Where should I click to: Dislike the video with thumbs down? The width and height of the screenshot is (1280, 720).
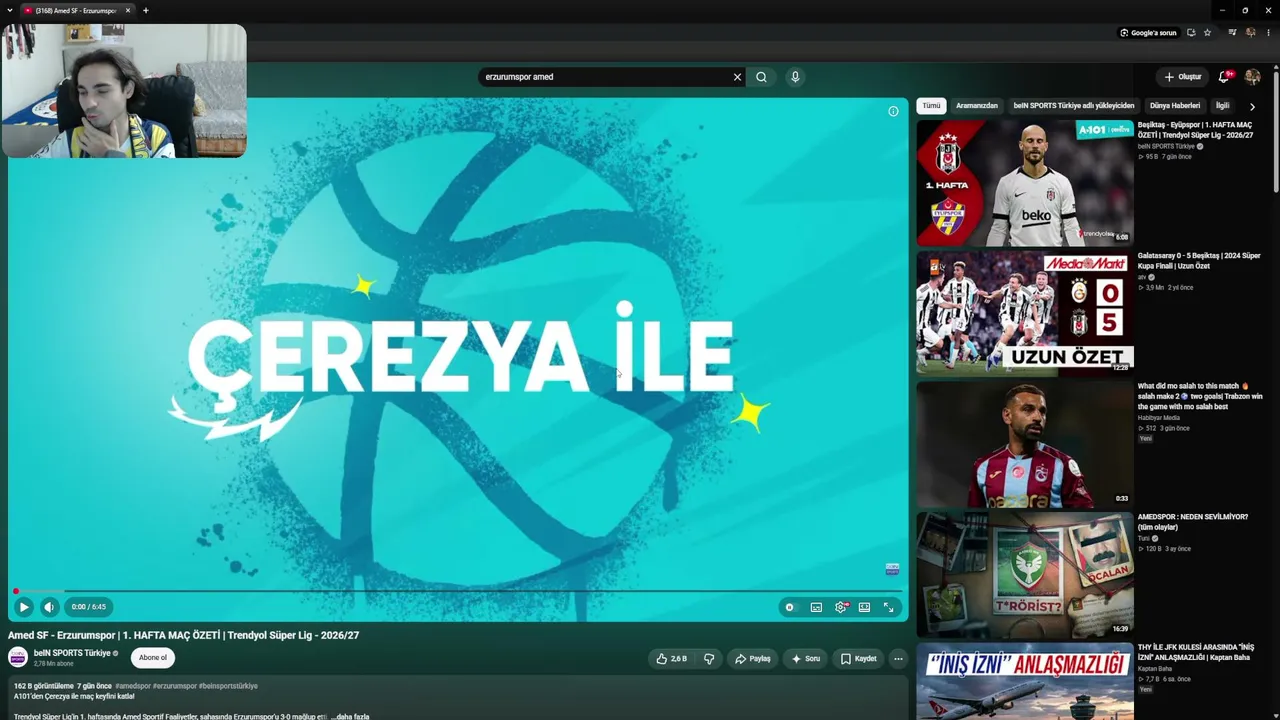[x=709, y=659]
